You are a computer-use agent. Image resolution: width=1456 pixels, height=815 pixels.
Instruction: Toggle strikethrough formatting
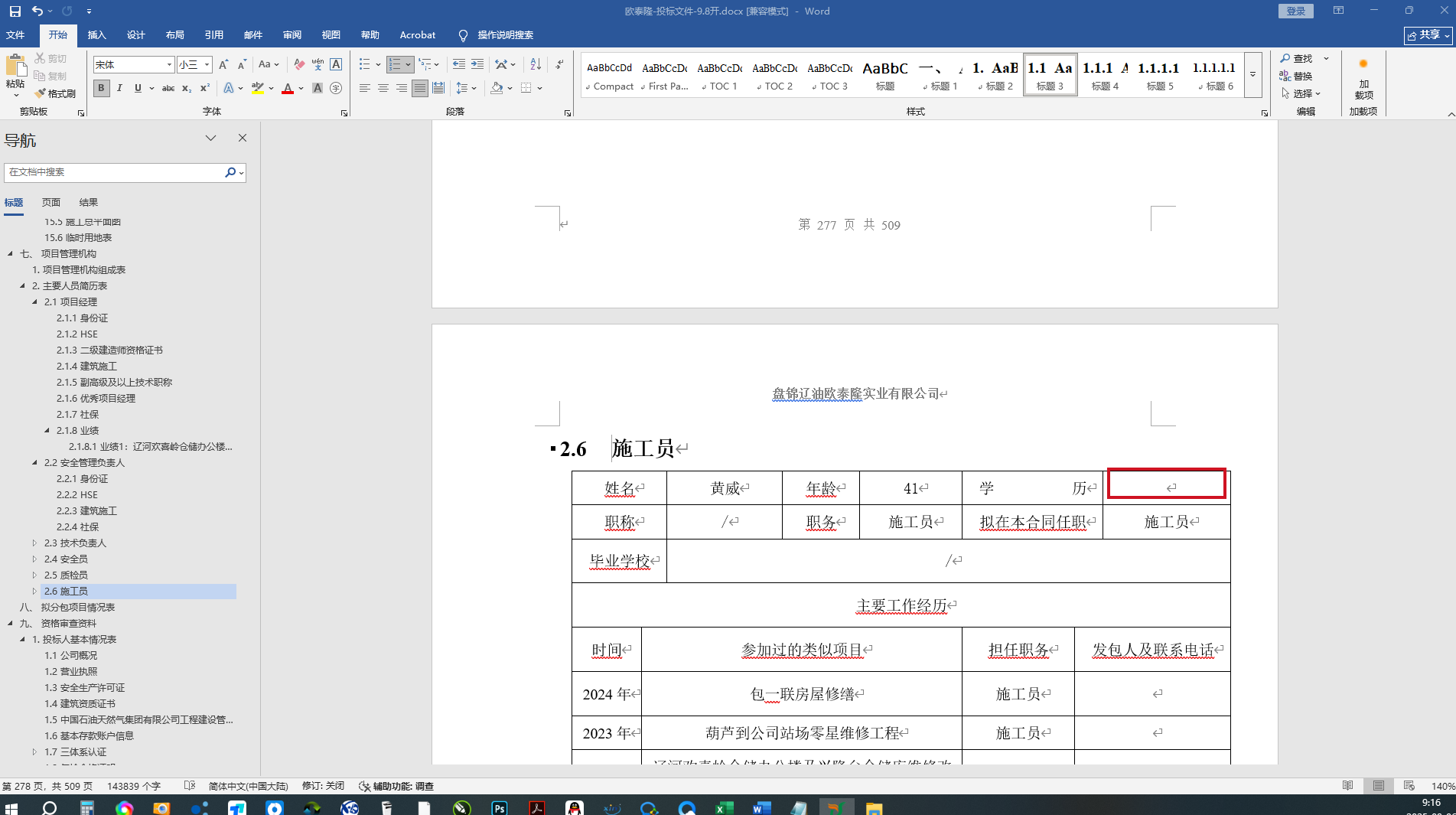168,88
